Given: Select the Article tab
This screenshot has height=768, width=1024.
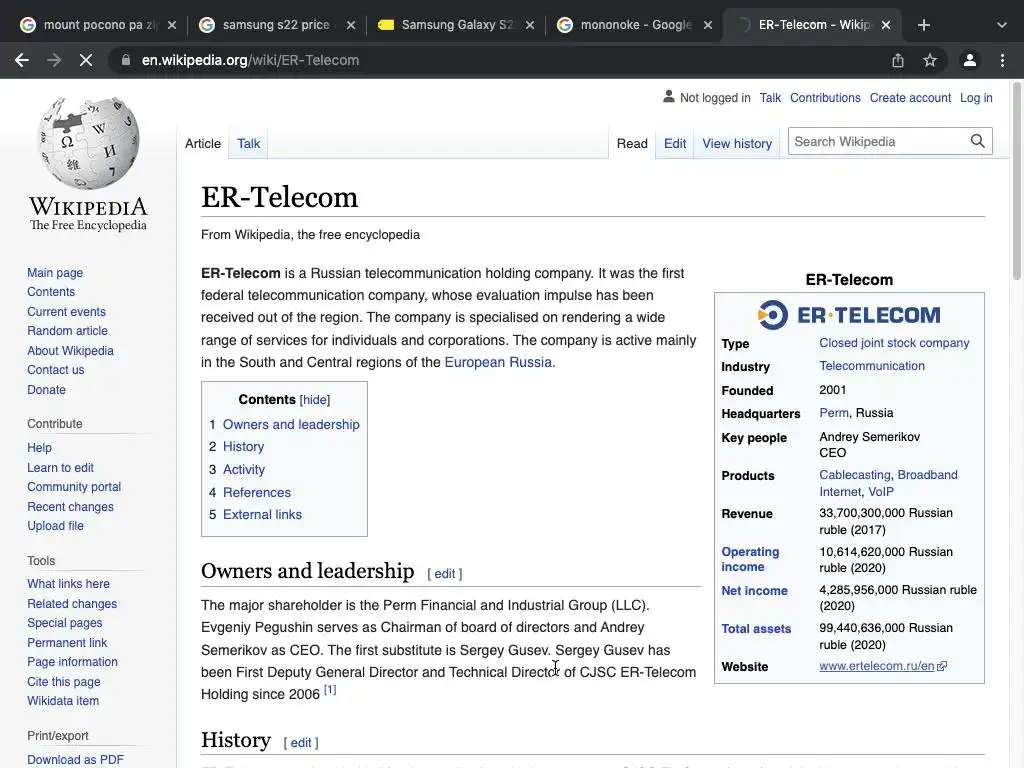Looking at the screenshot, I should click(x=202, y=144).
